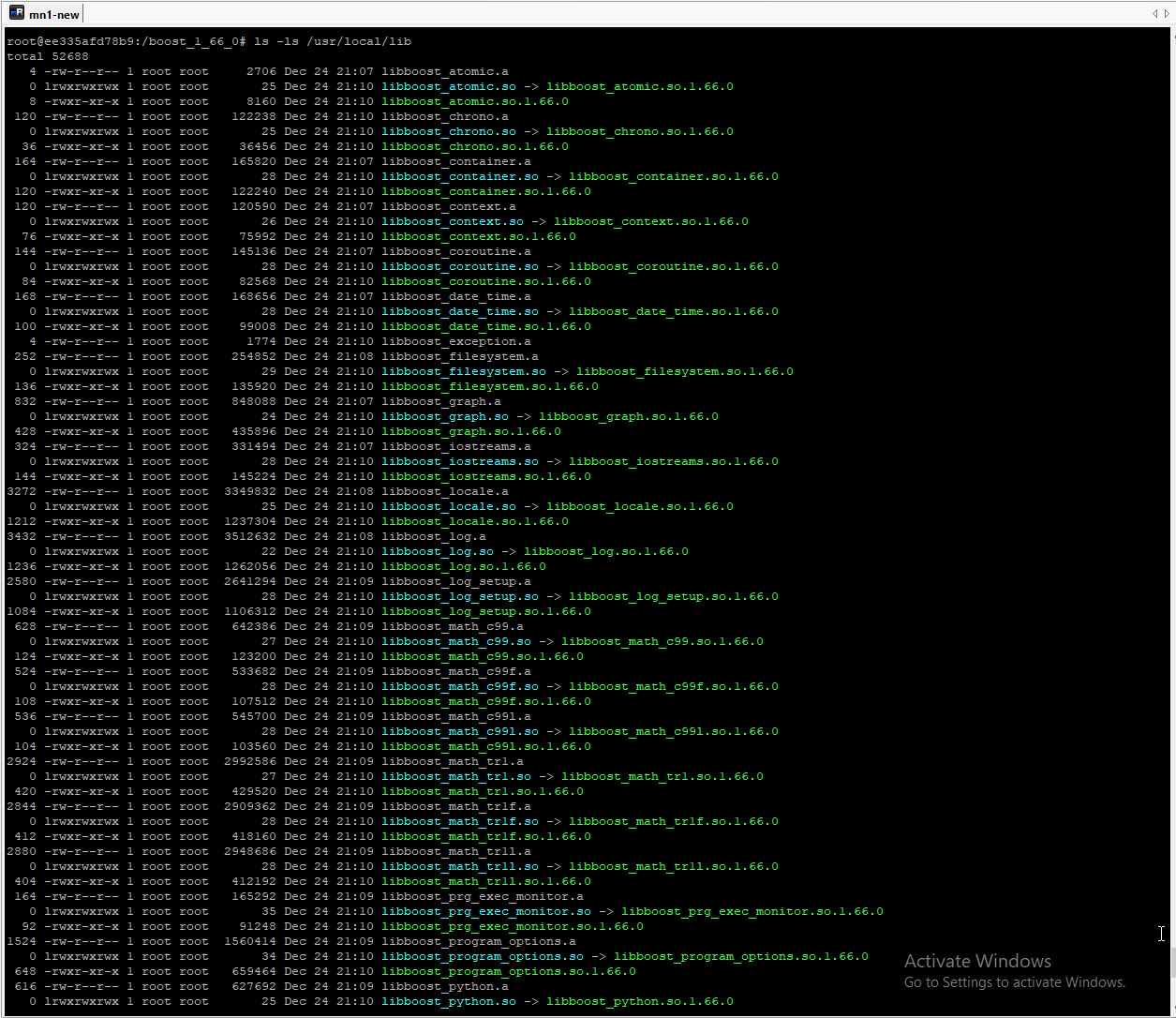Viewport: 1176px width, 1018px height.
Task: Click the file name libboost_prg_exec_monitor.a
Action: click(483, 896)
